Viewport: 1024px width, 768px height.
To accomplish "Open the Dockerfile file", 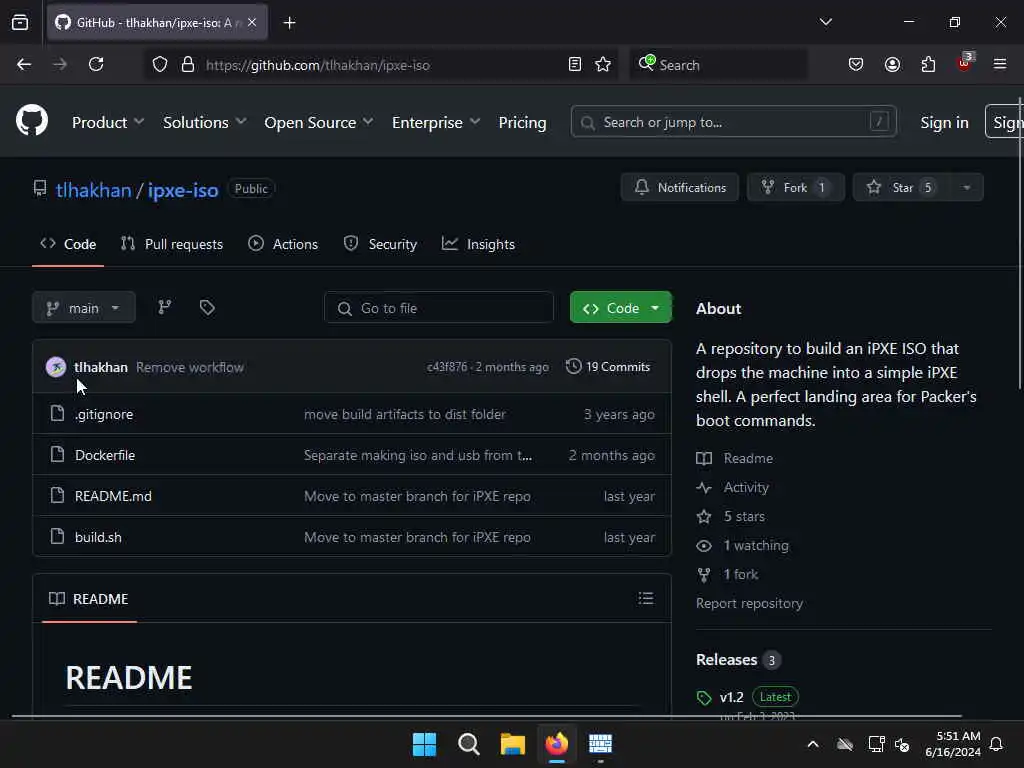I will 104,455.
